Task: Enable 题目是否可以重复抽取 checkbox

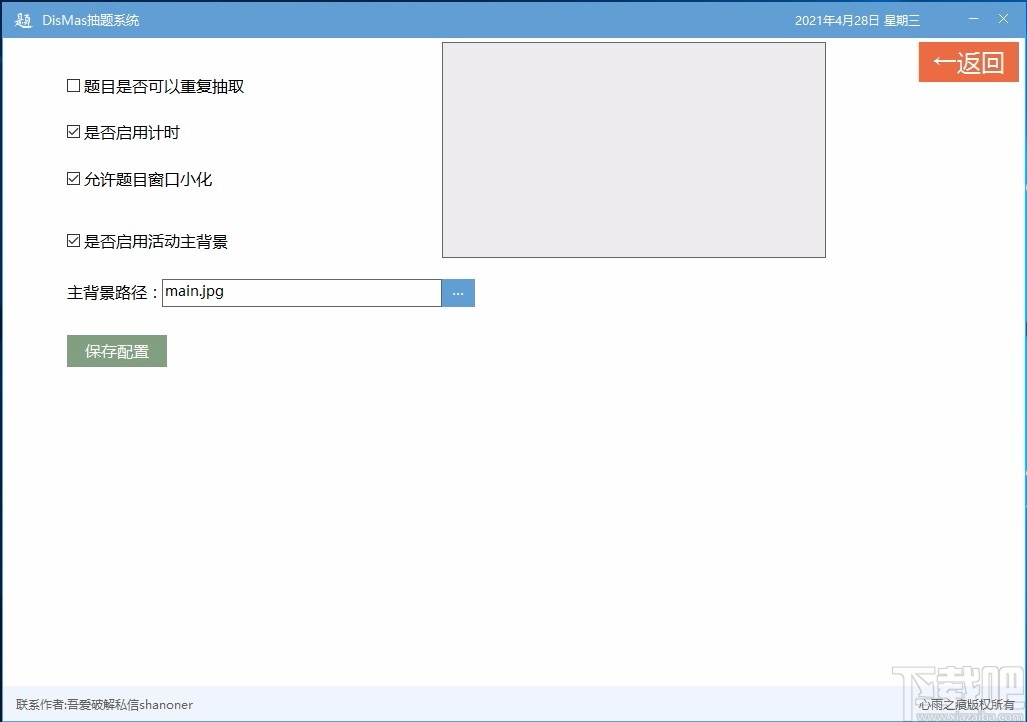Action: 73,85
